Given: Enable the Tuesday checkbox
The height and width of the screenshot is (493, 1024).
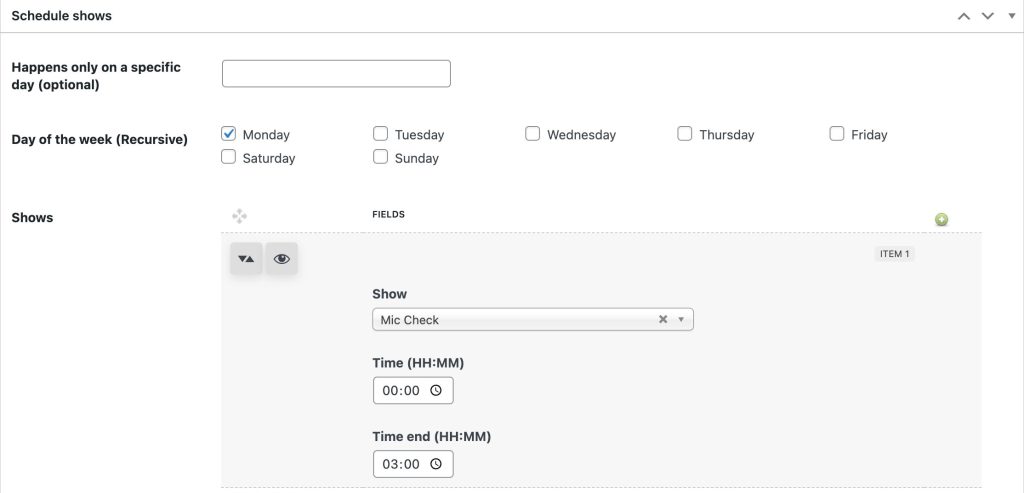Looking at the screenshot, I should (x=381, y=133).
